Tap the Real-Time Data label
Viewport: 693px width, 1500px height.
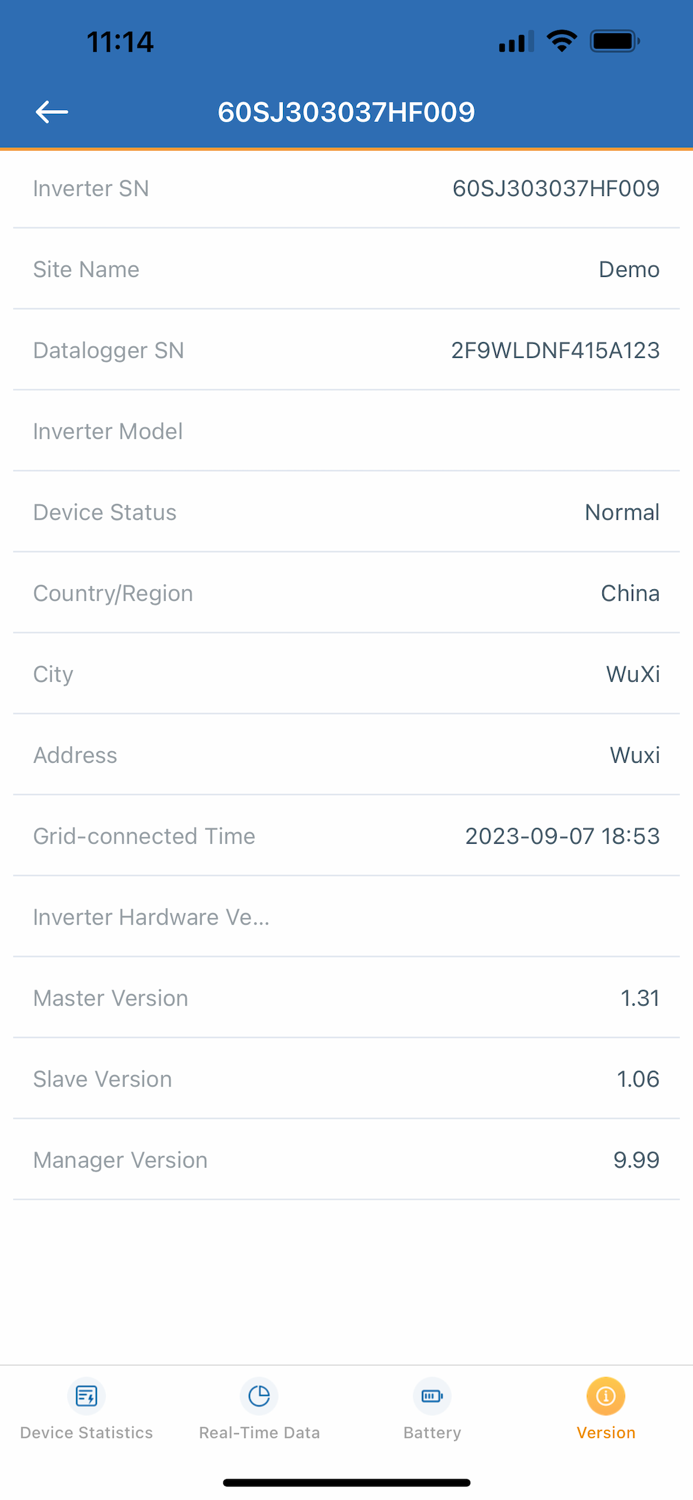coord(259,1432)
